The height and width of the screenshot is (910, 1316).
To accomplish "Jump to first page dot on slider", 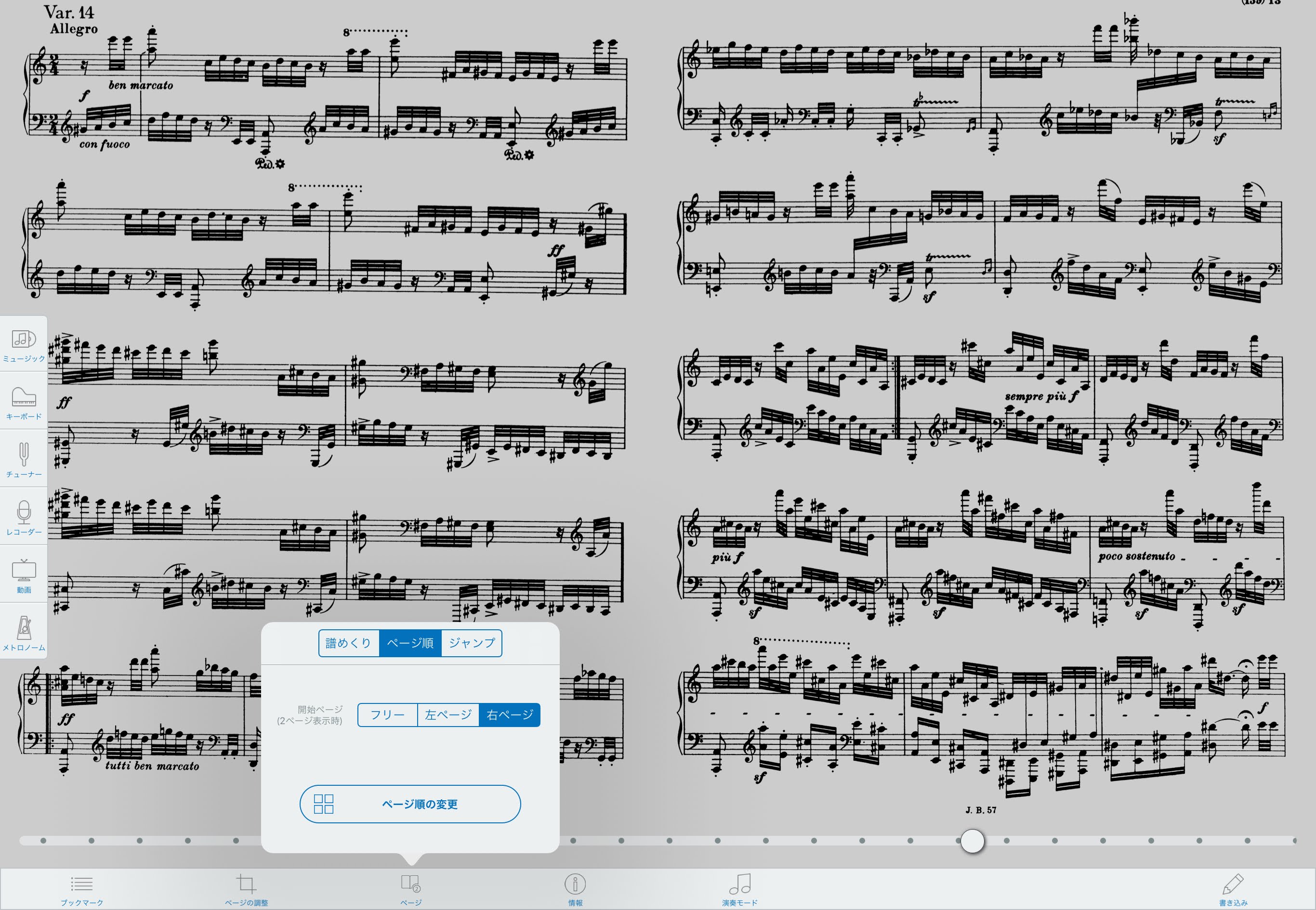I will pos(43,841).
